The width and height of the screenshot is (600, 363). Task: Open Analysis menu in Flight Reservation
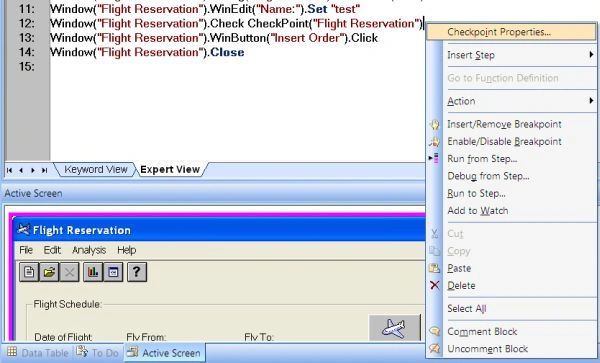89,250
